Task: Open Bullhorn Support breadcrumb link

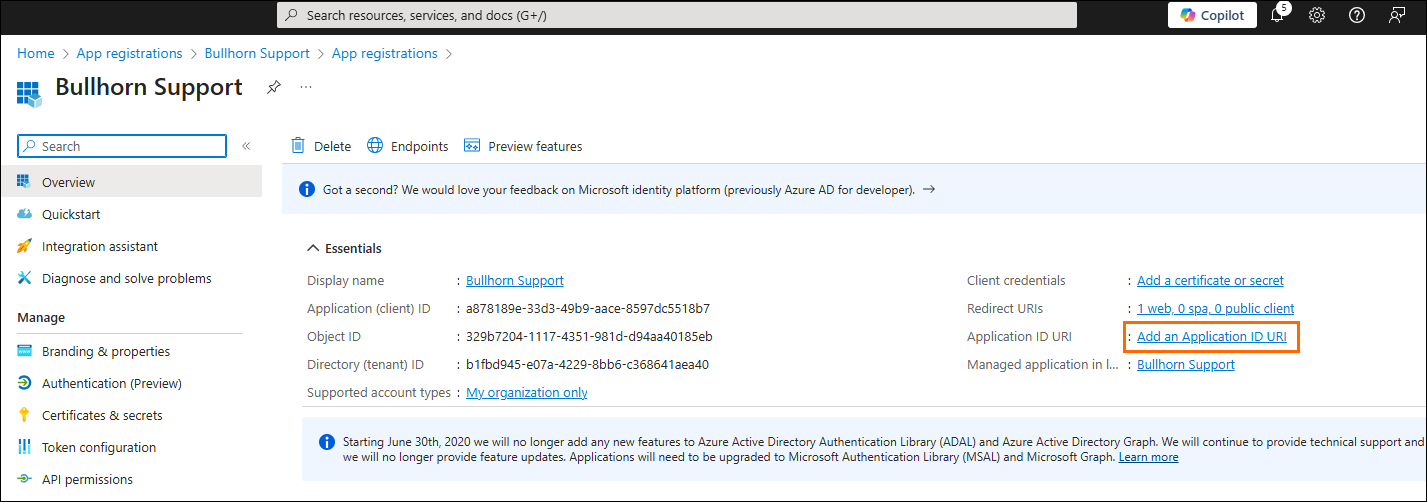Action: (257, 53)
